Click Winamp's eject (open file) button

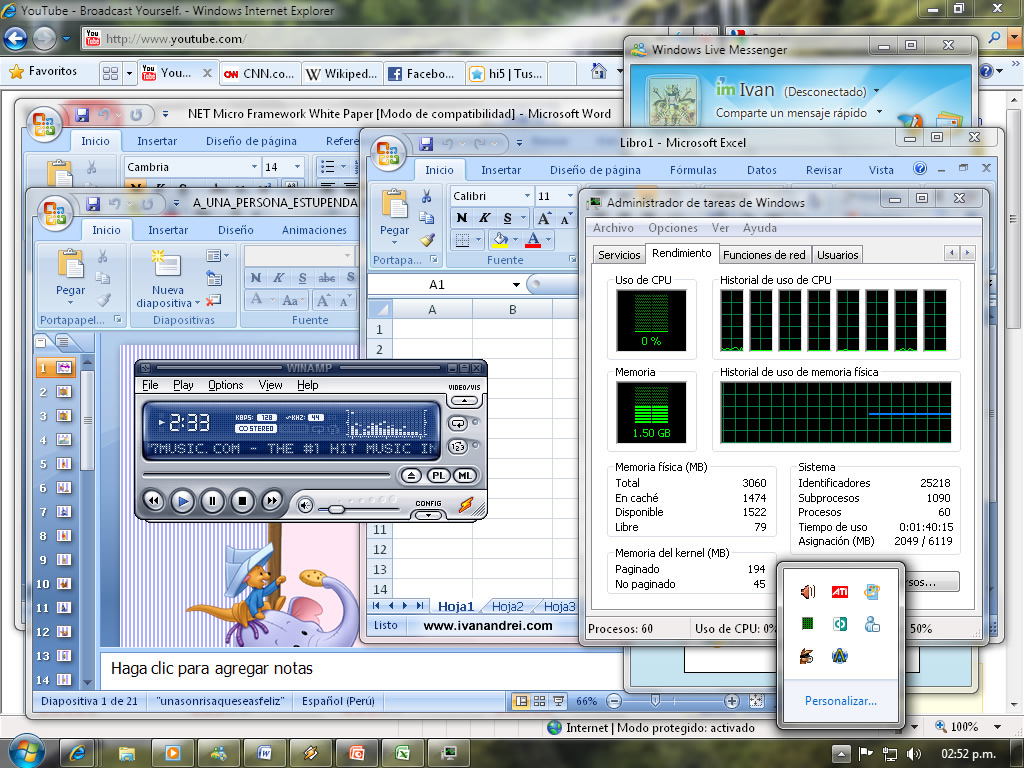click(x=411, y=475)
